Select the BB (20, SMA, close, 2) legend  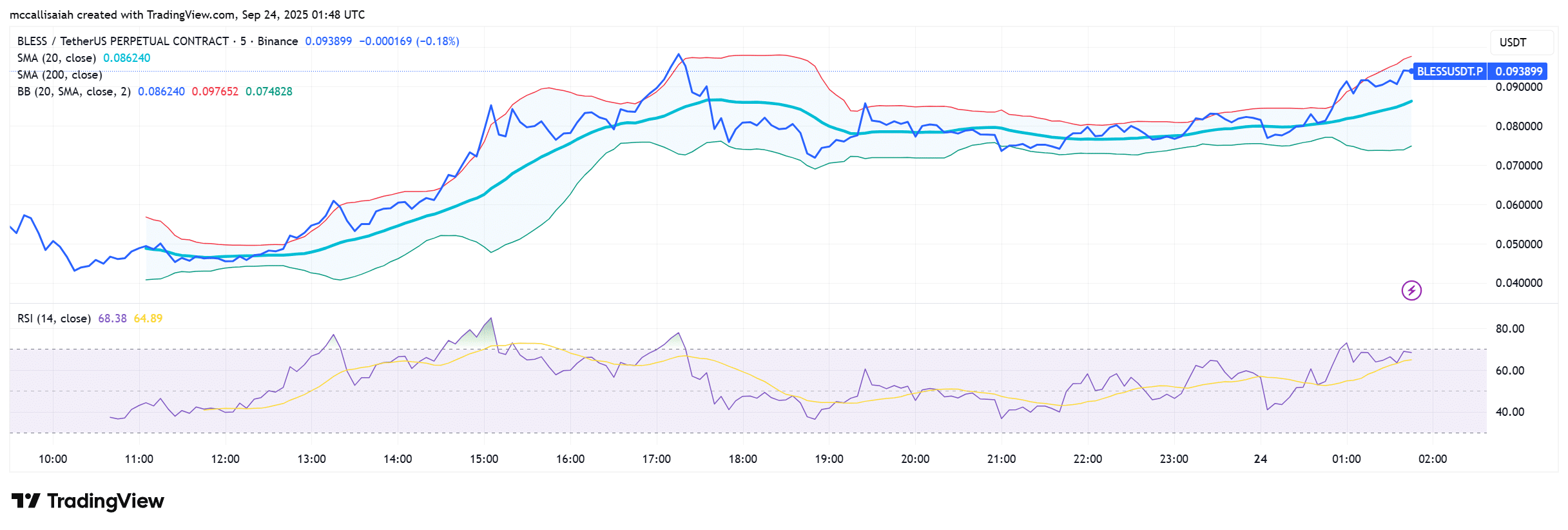coord(73,92)
